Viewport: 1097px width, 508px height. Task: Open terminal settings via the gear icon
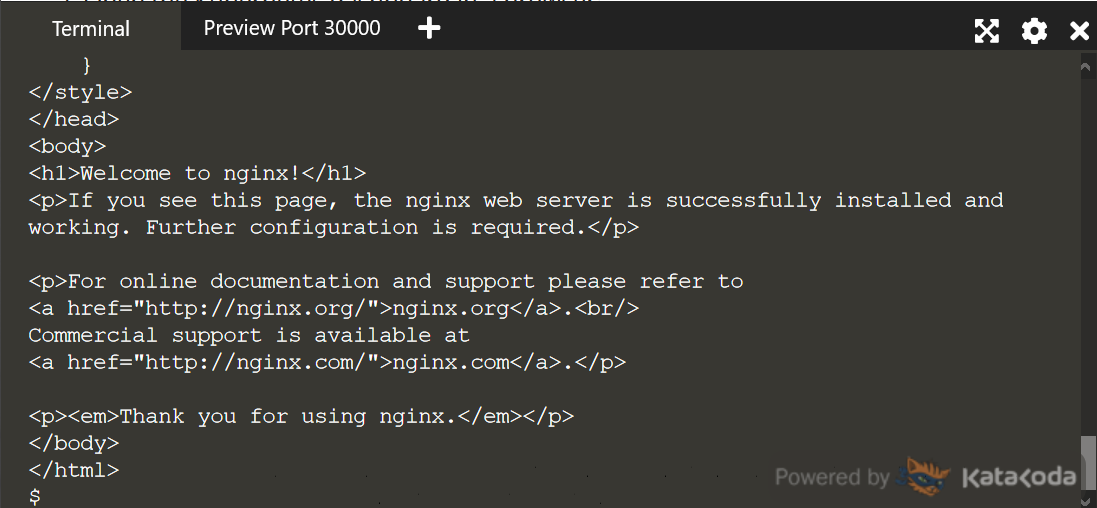(1034, 31)
